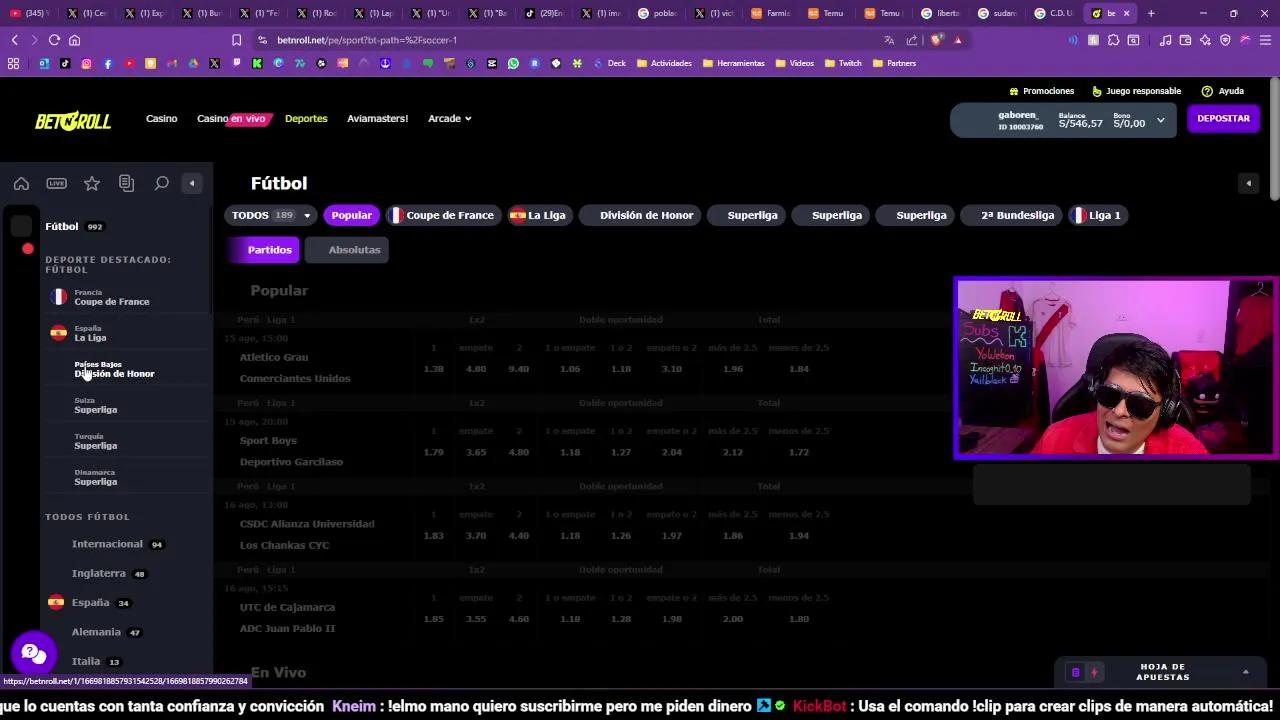1280x720 pixels.
Task: Click the browser home button
Action: coord(74,40)
